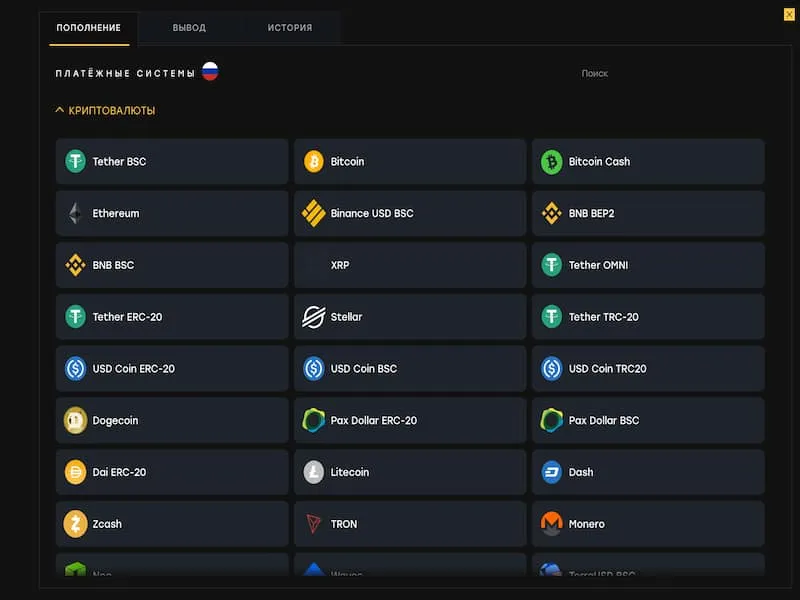The height and width of the screenshot is (600, 800).
Task: Click the orange Monero icon
Action: [552, 524]
